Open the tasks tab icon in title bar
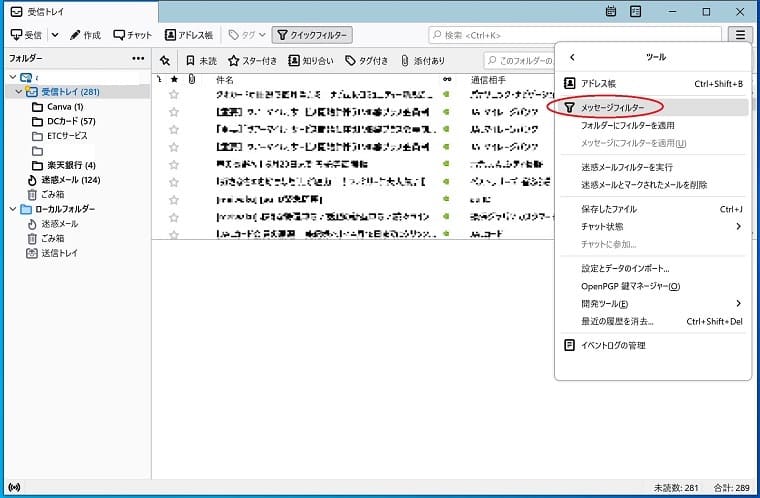Image resolution: width=760 pixels, height=498 pixels. coord(635,11)
